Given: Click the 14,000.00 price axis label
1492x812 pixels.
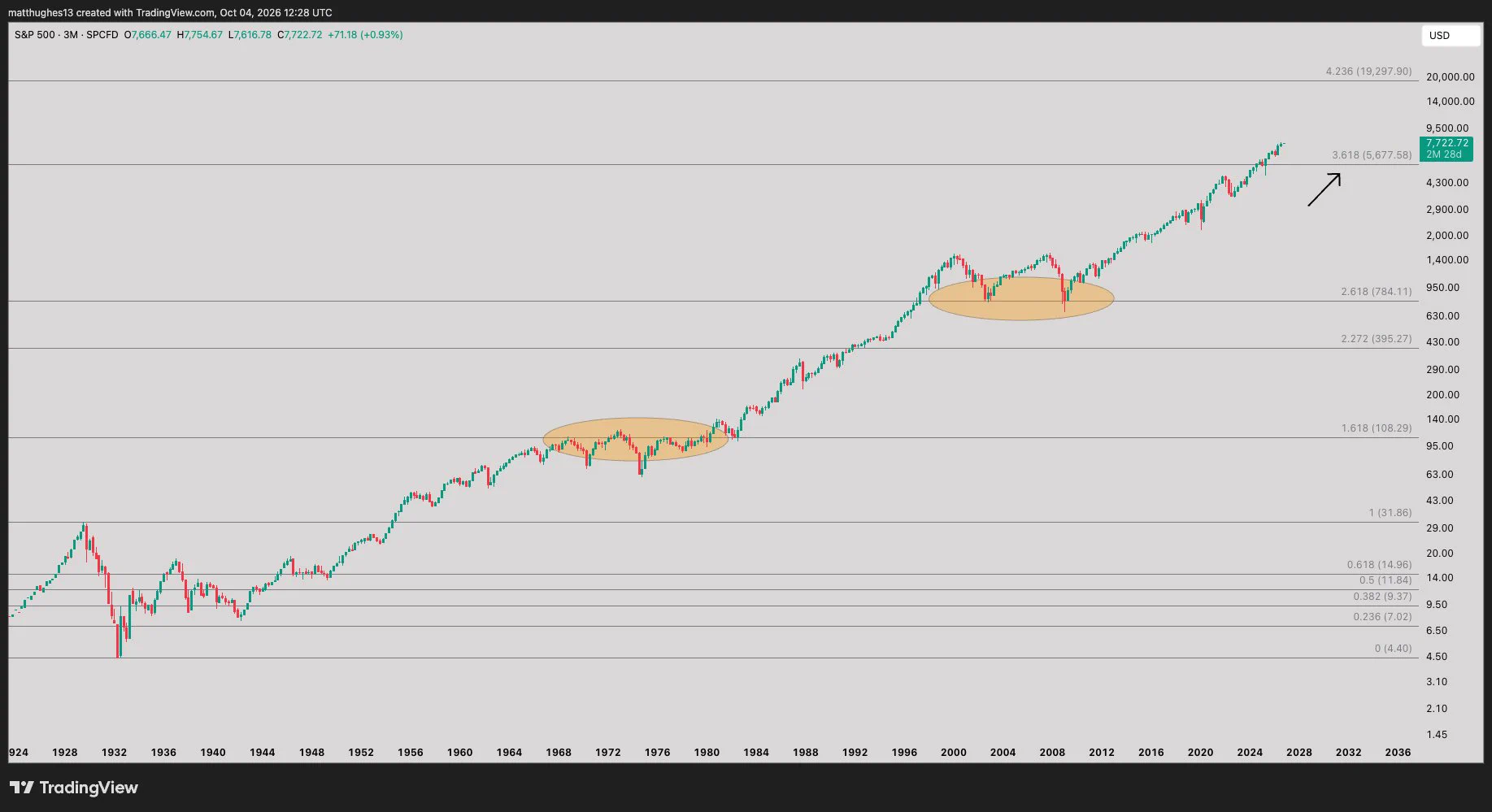Looking at the screenshot, I should 1451,102.
